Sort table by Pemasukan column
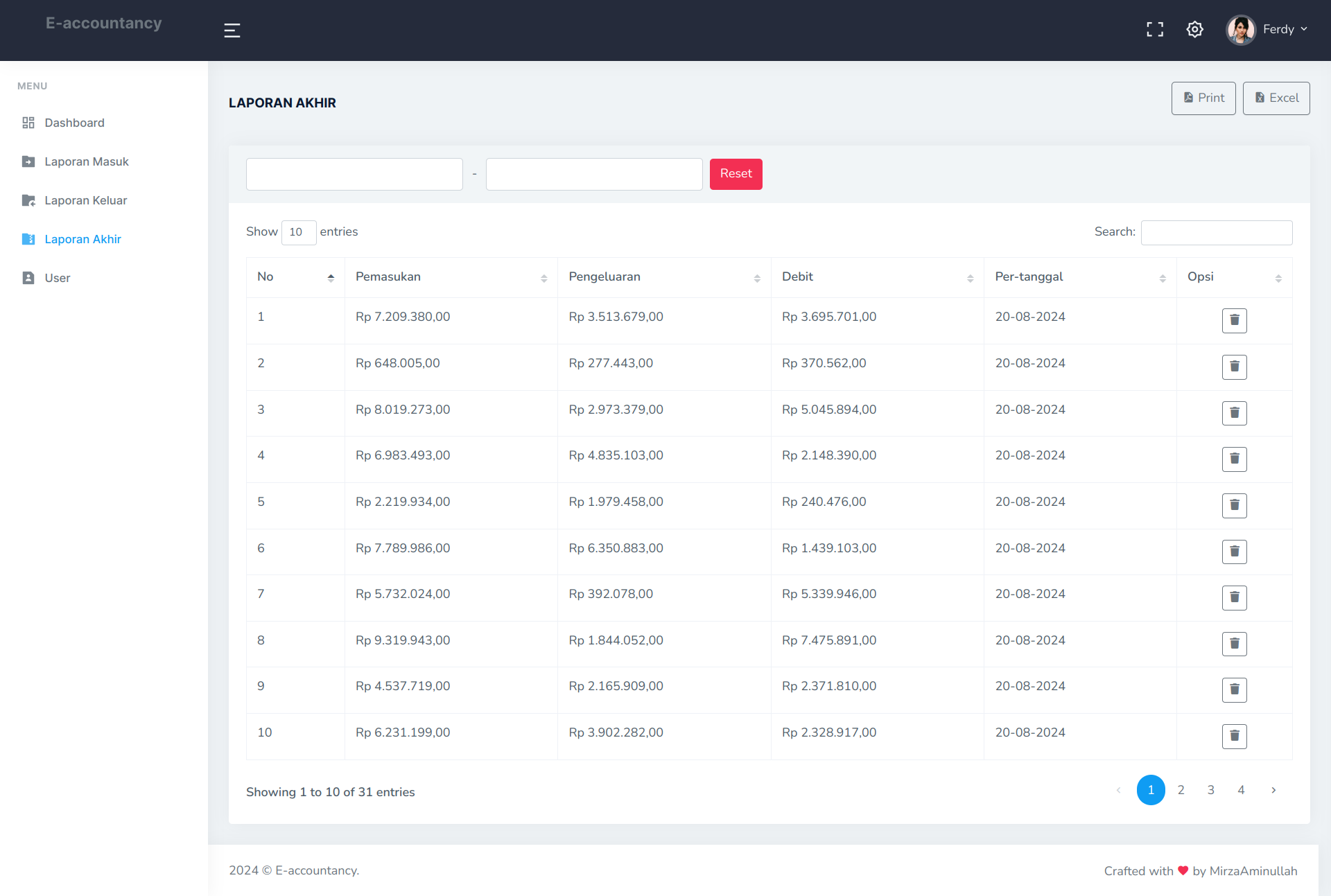The height and width of the screenshot is (896, 1331). pos(451,277)
